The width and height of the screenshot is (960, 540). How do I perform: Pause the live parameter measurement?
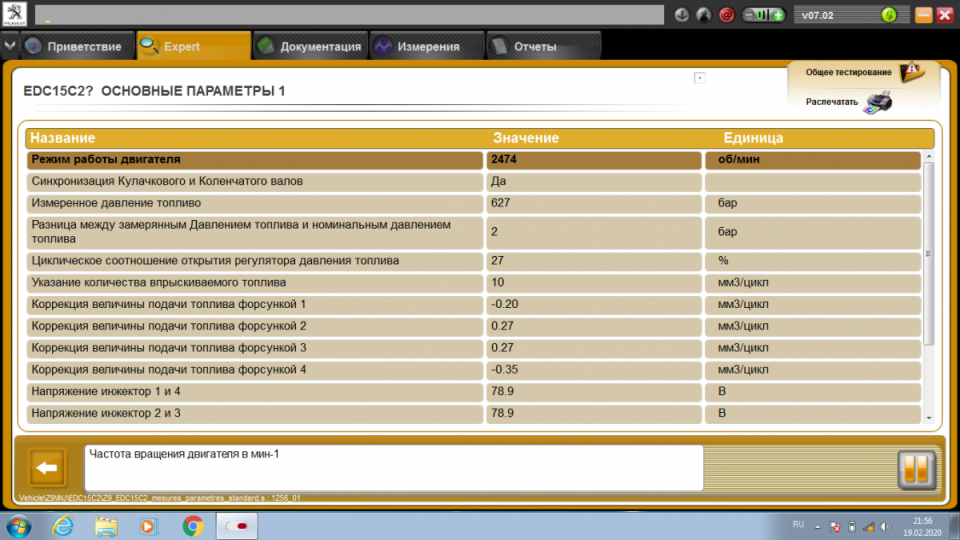pyautogui.click(x=916, y=468)
